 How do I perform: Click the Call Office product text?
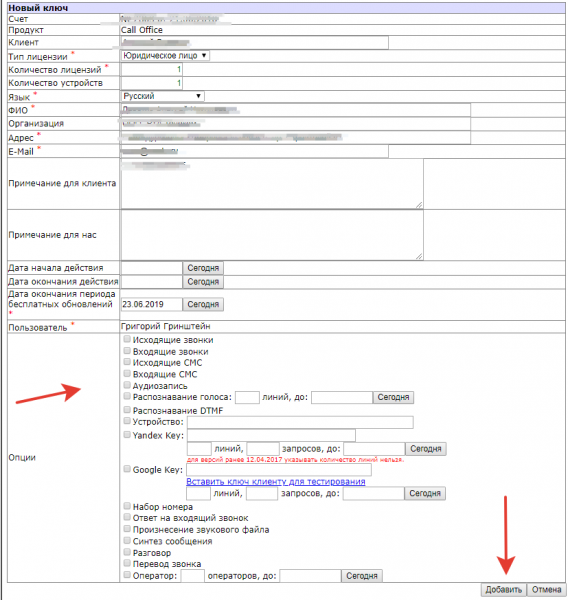142,30
